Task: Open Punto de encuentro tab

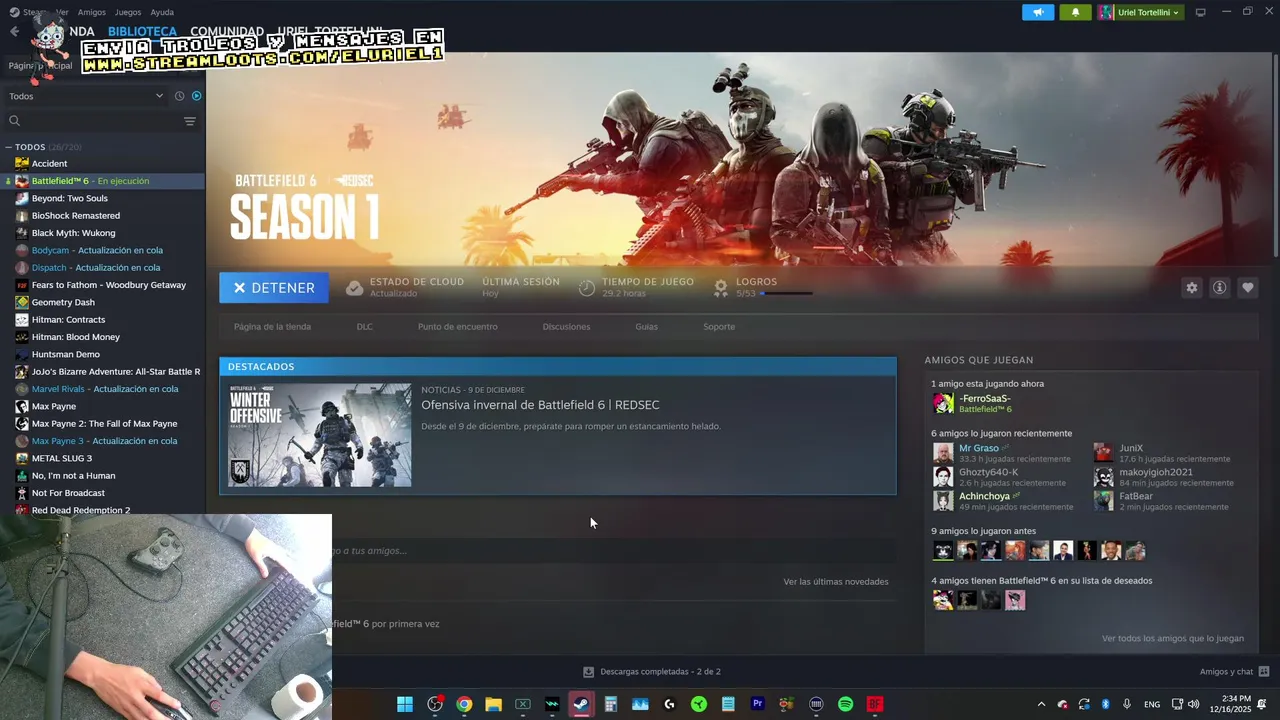Action: click(x=457, y=327)
